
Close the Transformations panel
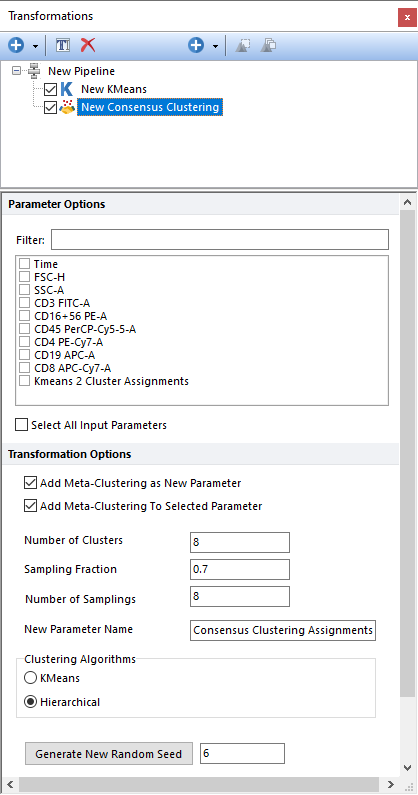pyautogui.click(x=407, y=17)
